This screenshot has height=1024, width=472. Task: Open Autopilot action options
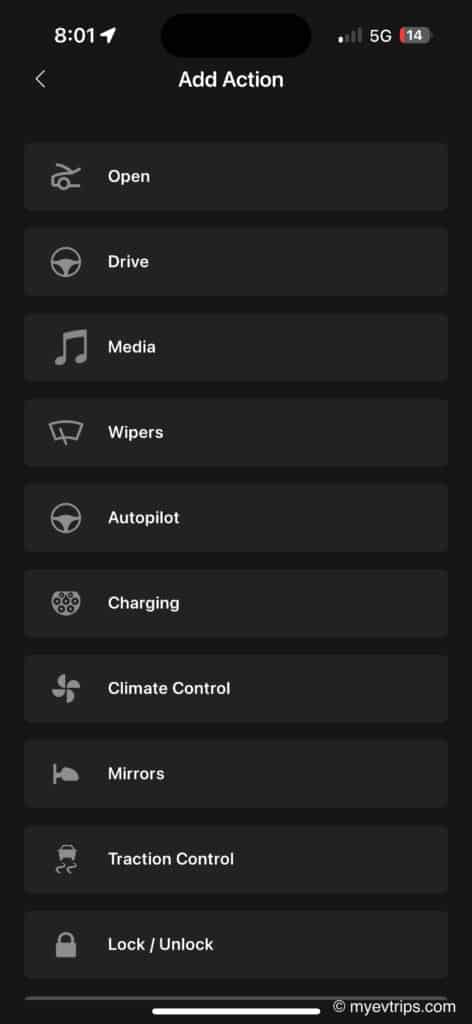236,518
